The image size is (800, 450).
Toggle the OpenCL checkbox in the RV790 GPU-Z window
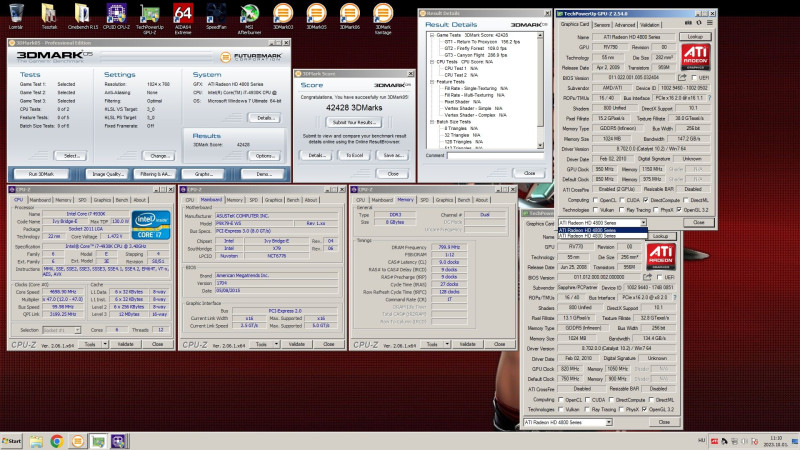pyautogui.click(x=595, y=201)
